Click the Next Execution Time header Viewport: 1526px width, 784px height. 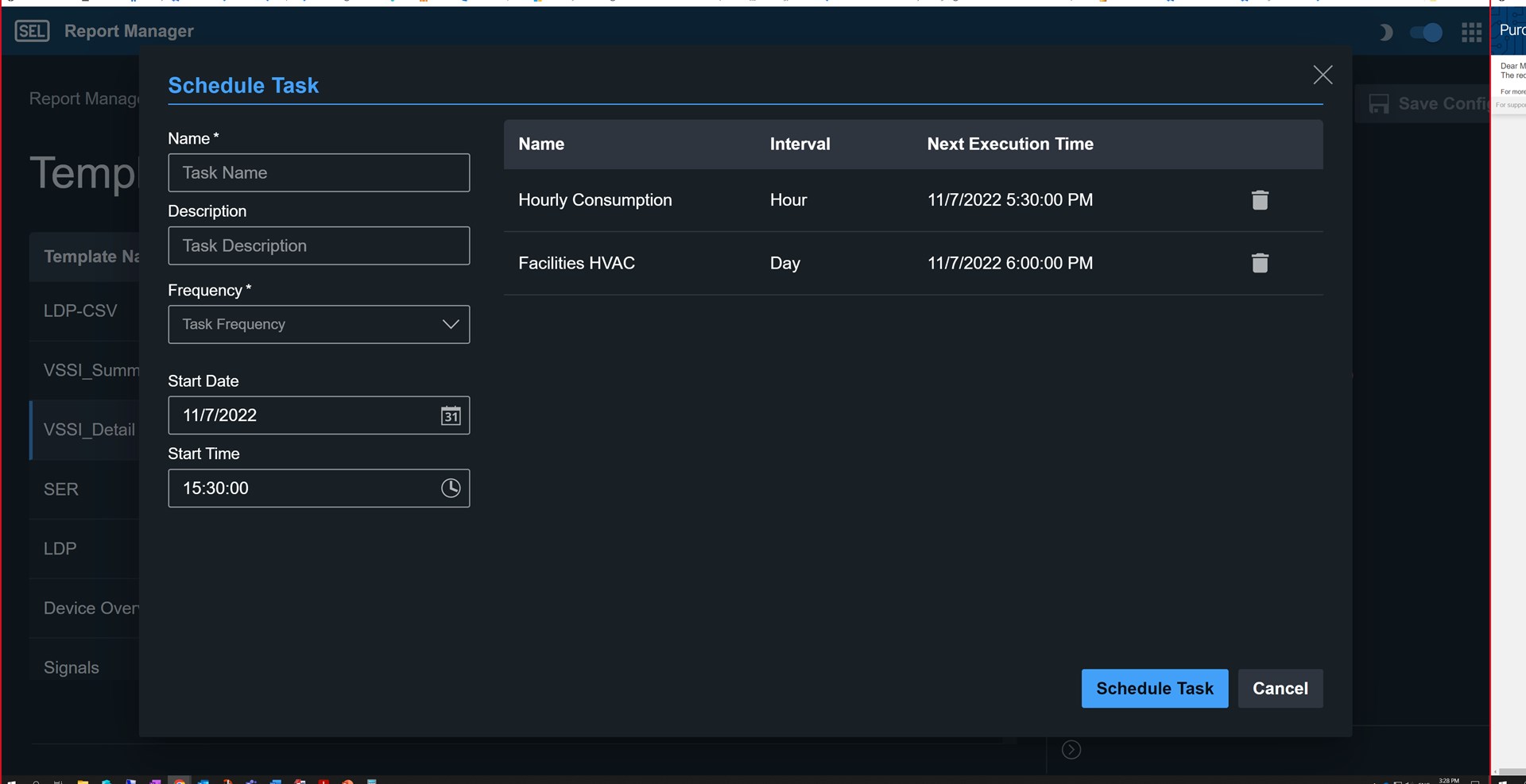pyautogui.click(x=1009, y=144)
